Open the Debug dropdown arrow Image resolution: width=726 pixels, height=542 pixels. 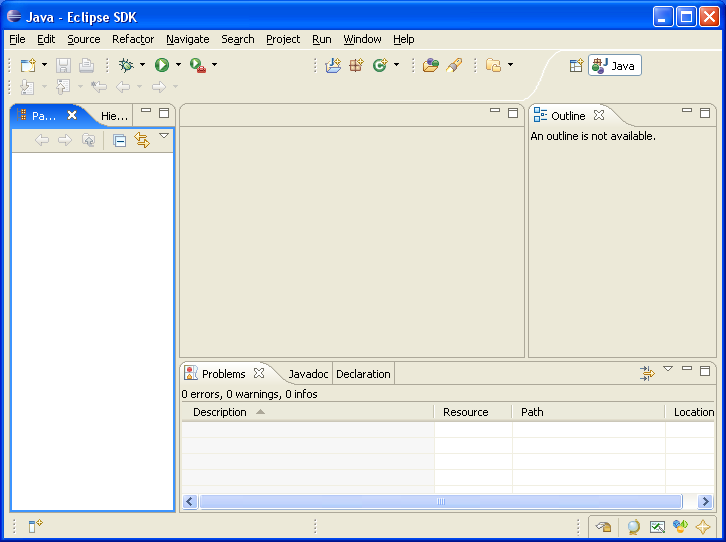[142, 65]
